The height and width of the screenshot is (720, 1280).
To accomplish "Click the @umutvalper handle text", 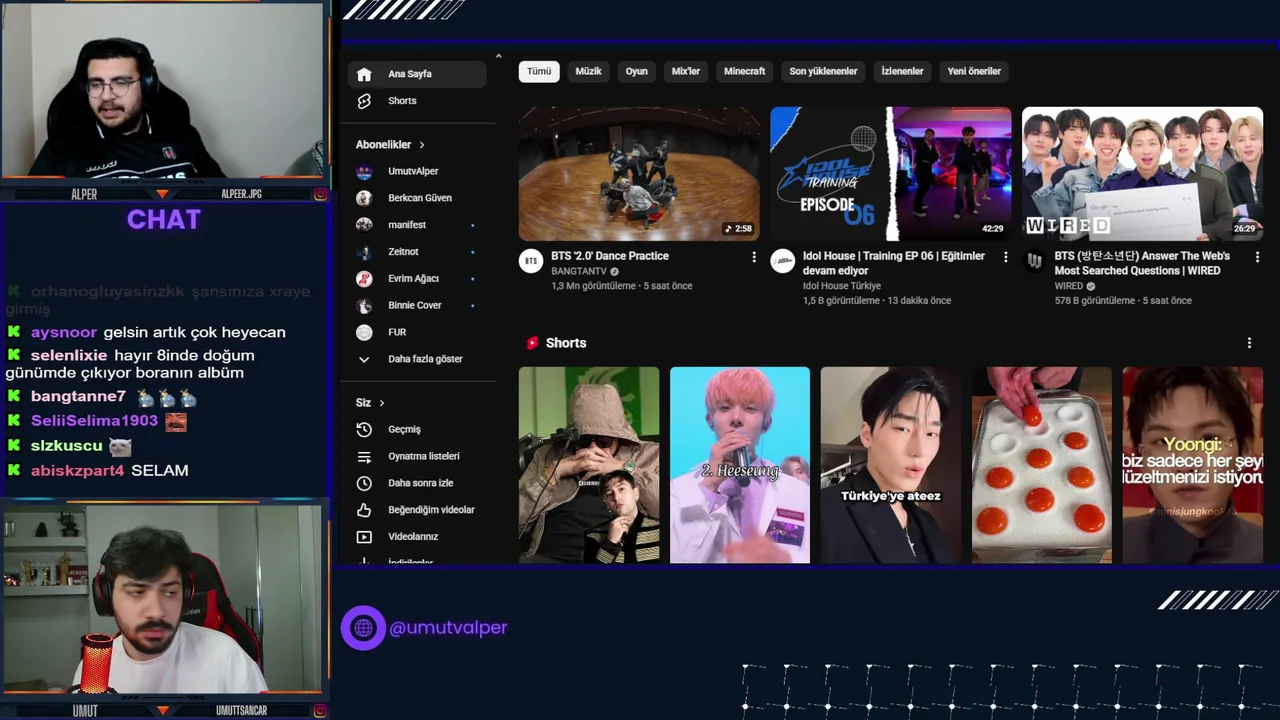I will click(x=448, y=628).
